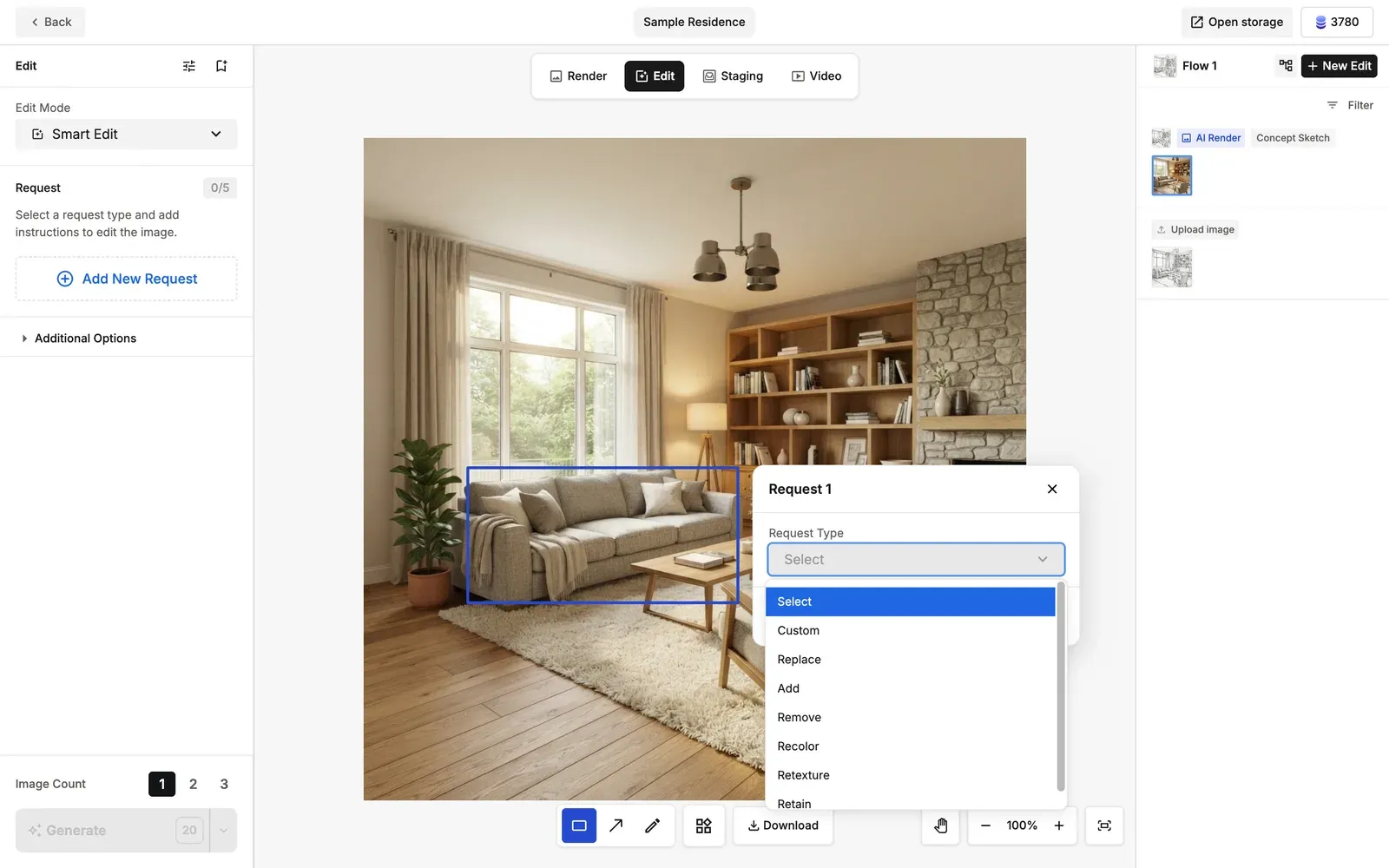Open the Generate options arrow

(x=223, y=831)
